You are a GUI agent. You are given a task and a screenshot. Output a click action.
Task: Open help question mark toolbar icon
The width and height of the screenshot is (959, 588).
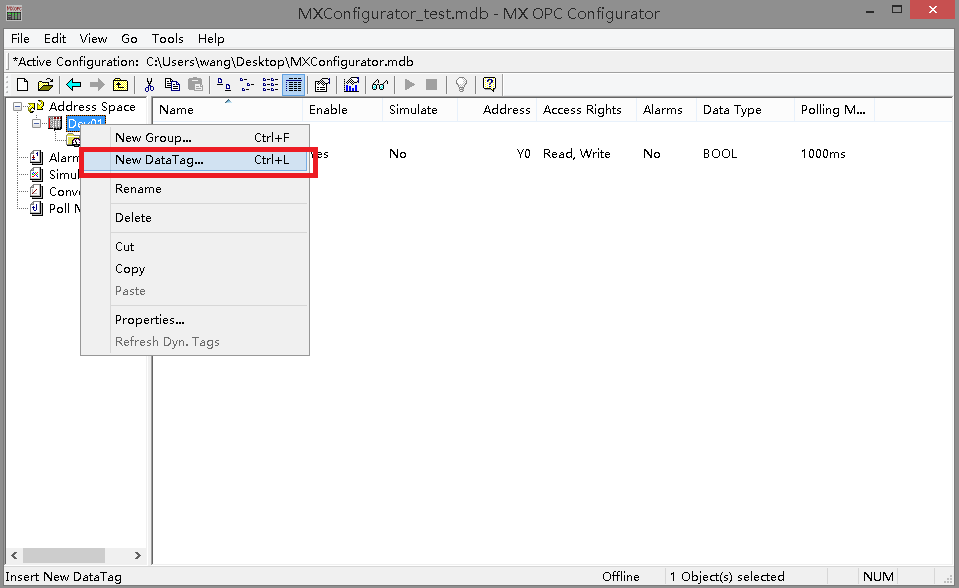click(x=489, y=84)
